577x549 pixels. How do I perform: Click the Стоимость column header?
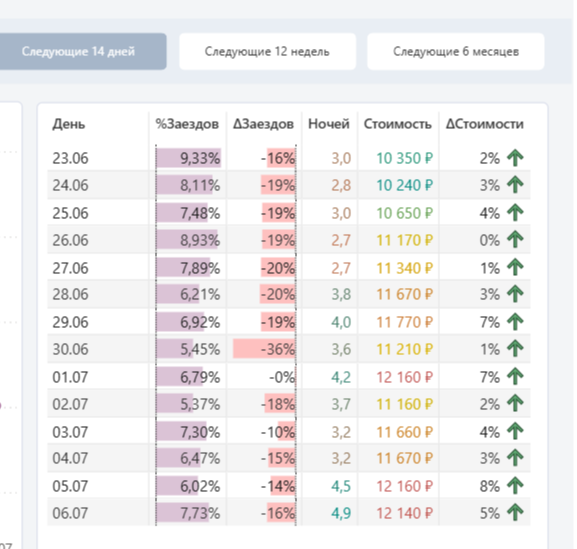[397, 124]
